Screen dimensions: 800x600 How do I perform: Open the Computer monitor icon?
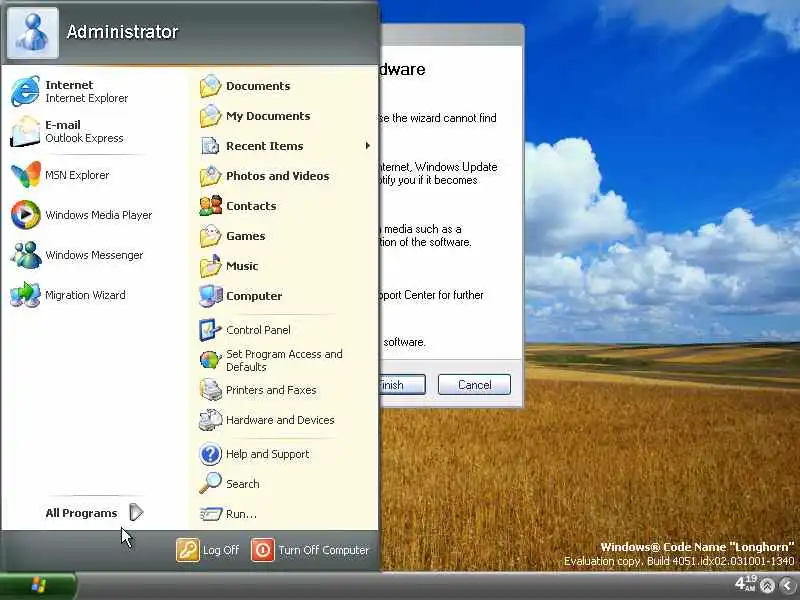point(210,296)
